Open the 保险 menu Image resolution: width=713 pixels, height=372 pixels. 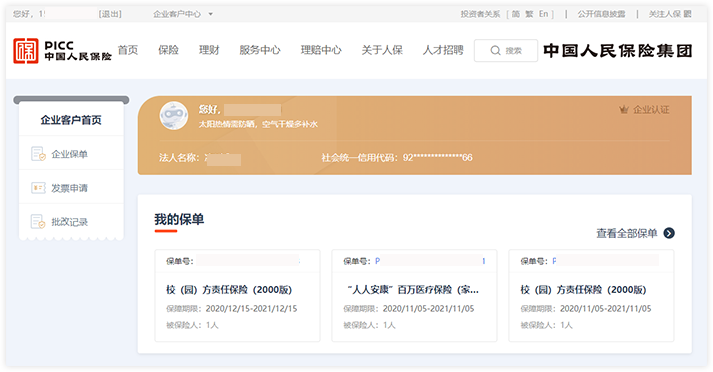click(168, 50)
